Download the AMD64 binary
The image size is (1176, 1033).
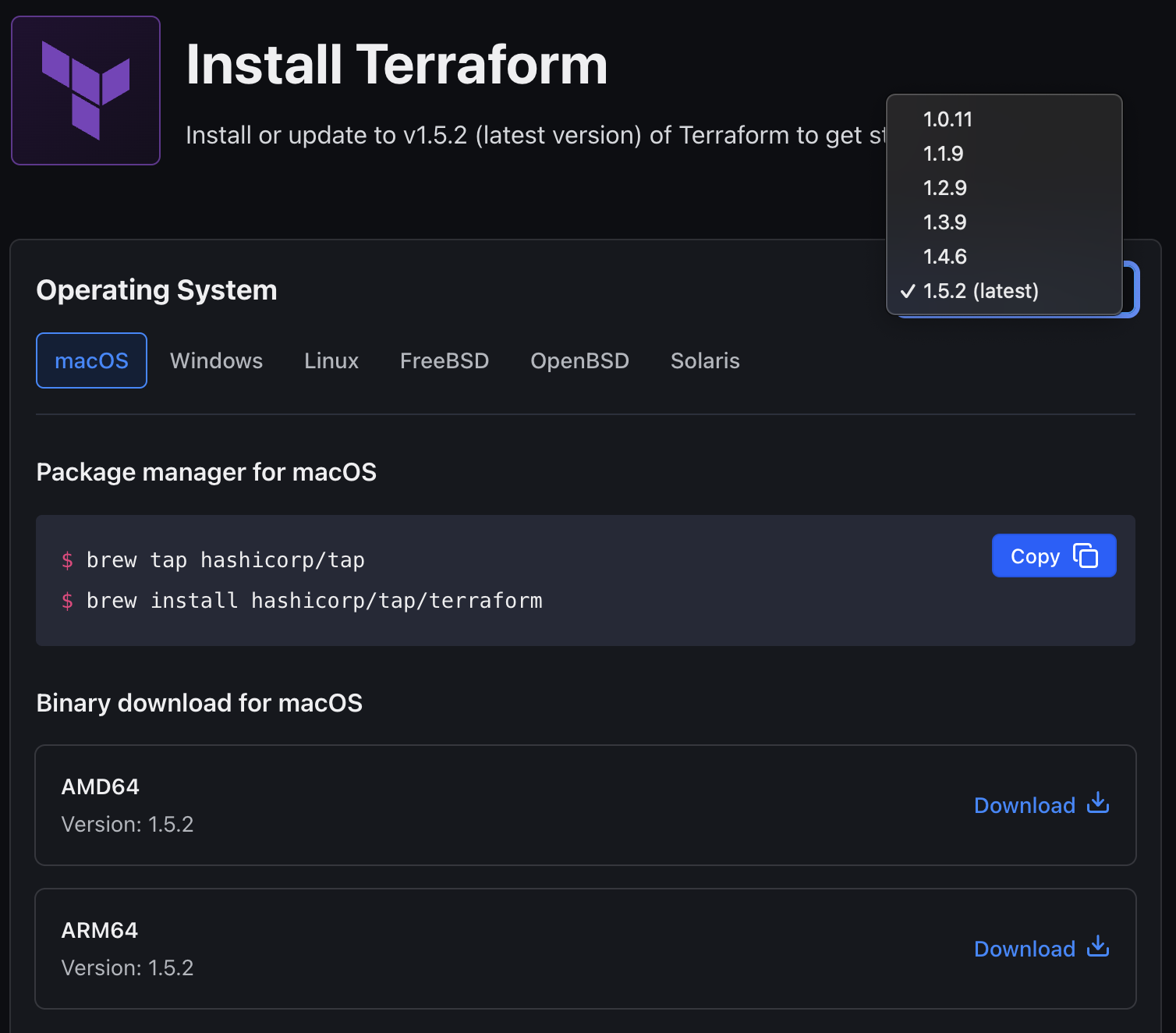click(x=1042, y=804)
